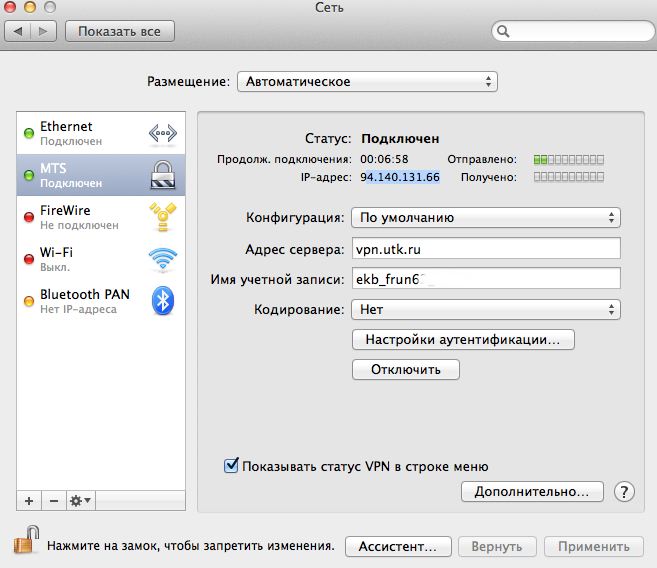Open the gear action menu
Screen dimensions: 657x568
pos(81,500)
